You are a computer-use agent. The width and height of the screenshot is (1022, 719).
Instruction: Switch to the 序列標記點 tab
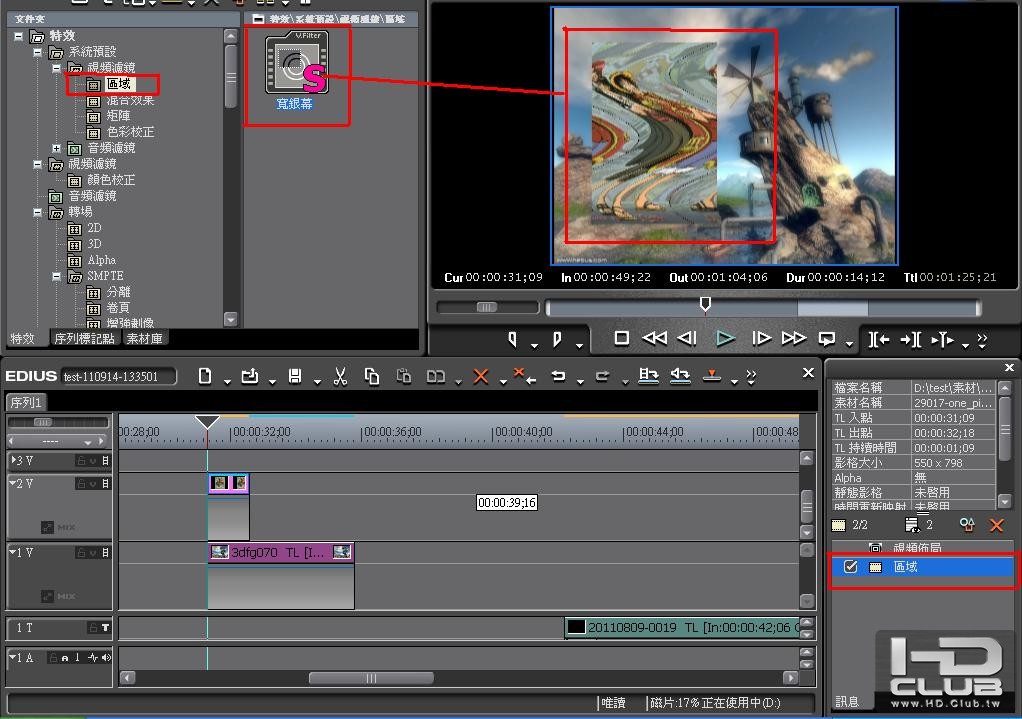pos(84,338)
